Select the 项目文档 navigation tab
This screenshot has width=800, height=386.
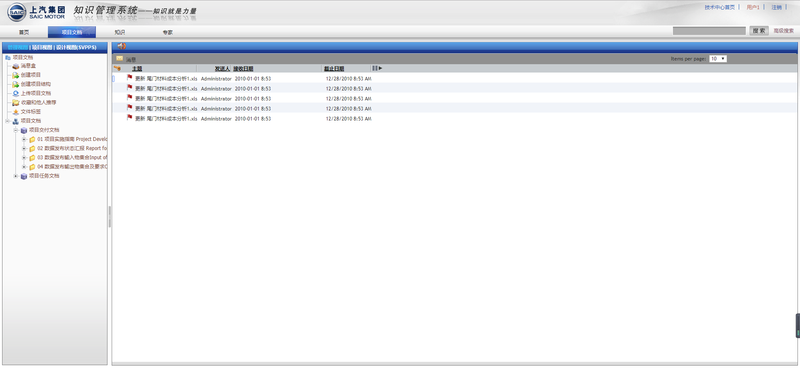click(72, 32)
